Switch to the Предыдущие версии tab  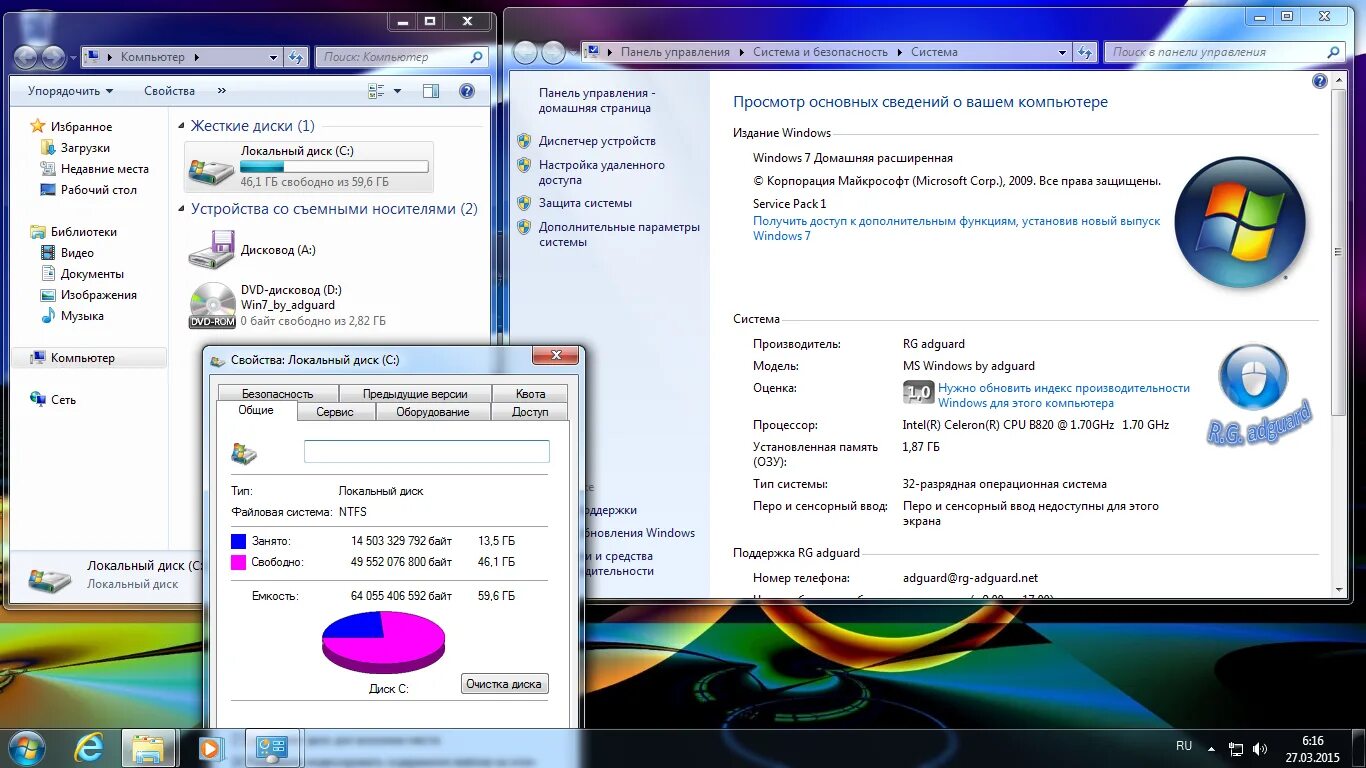pyautogui.click(x=415, y=394)
